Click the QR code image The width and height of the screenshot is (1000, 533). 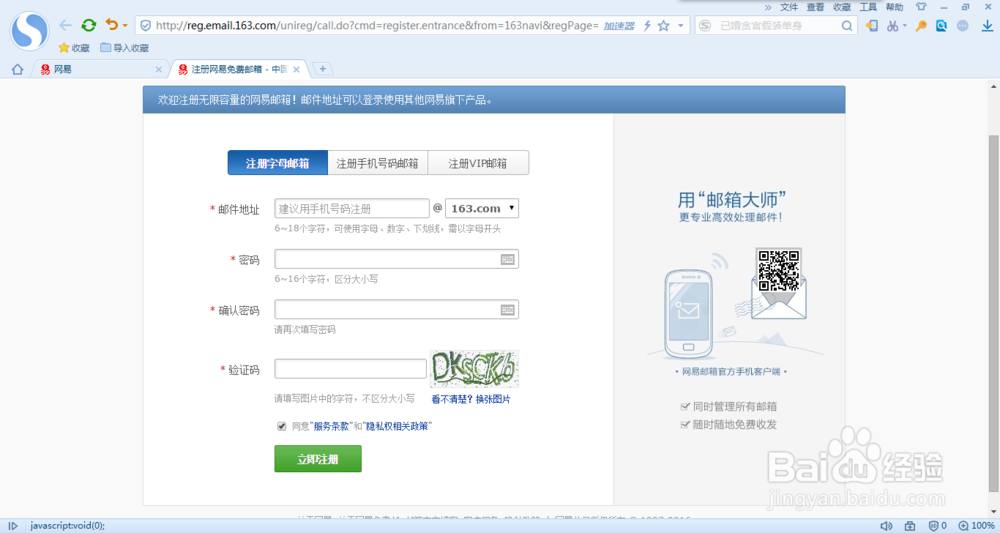tap(779, 270)
